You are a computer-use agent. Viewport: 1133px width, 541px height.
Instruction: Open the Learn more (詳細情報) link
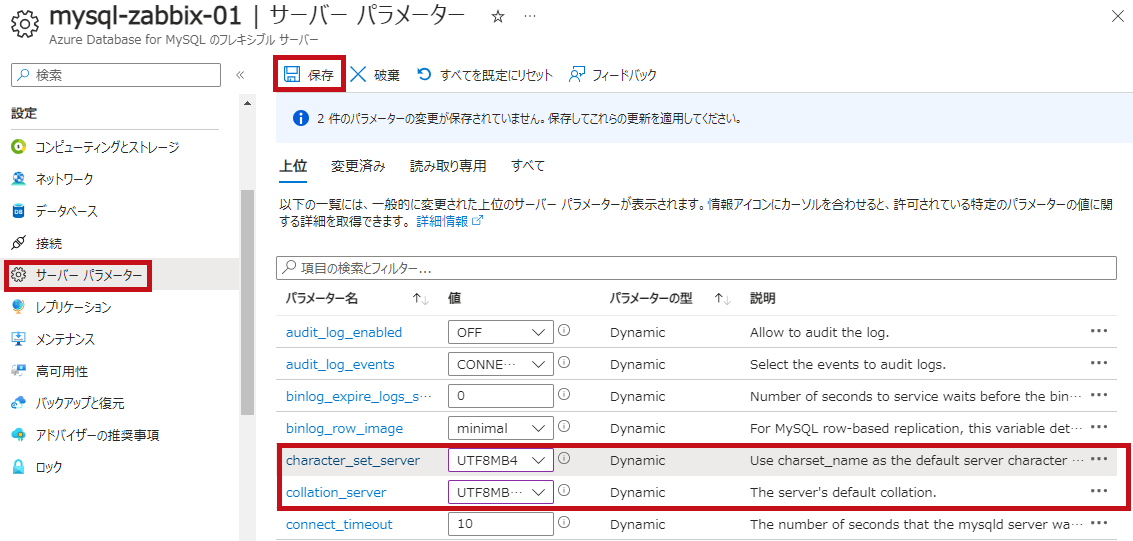[x=449, y=221]
